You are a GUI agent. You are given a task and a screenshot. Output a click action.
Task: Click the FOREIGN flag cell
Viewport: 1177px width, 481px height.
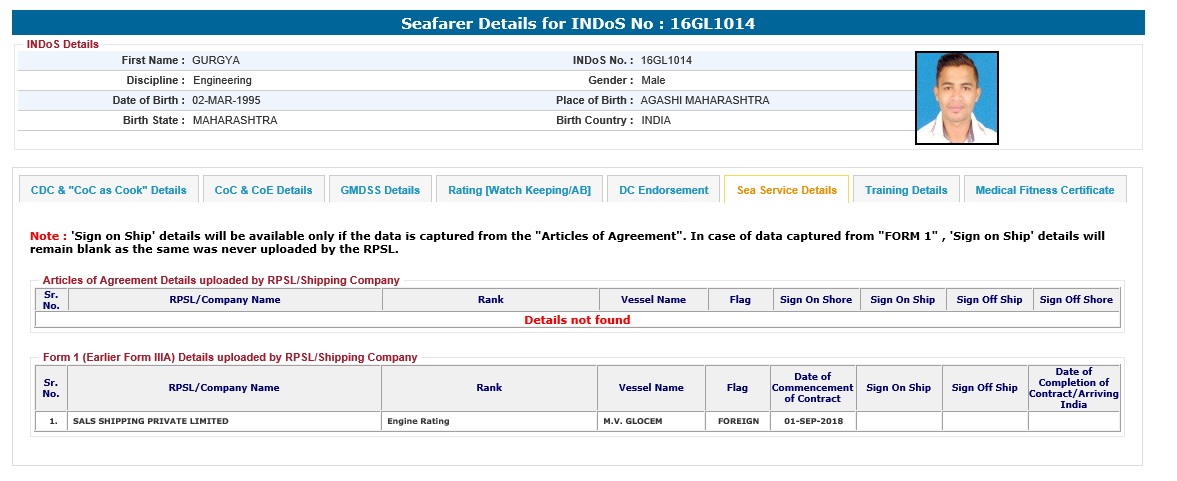(738, 421)
